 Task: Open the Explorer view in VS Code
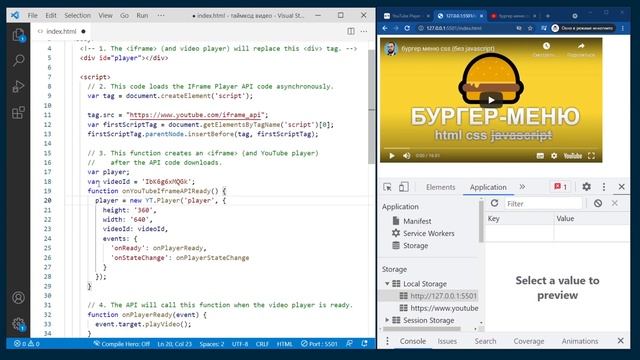(x=18, y=36)
